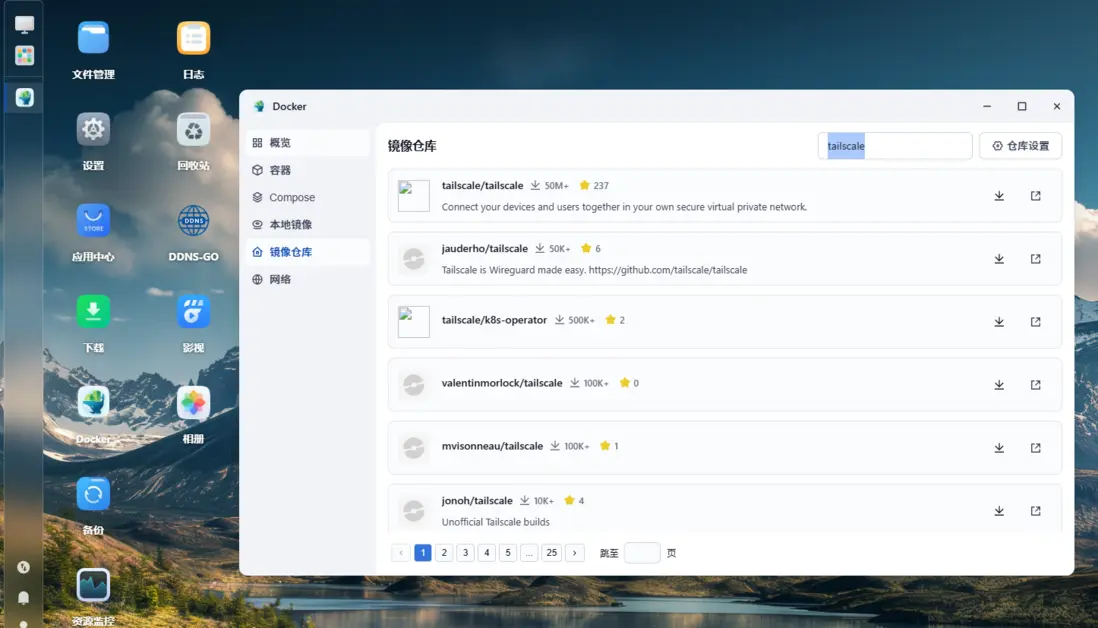1098x628 pixels.
Task: Open the 回收站 recycle bin
Action: [x=193, y=130]
